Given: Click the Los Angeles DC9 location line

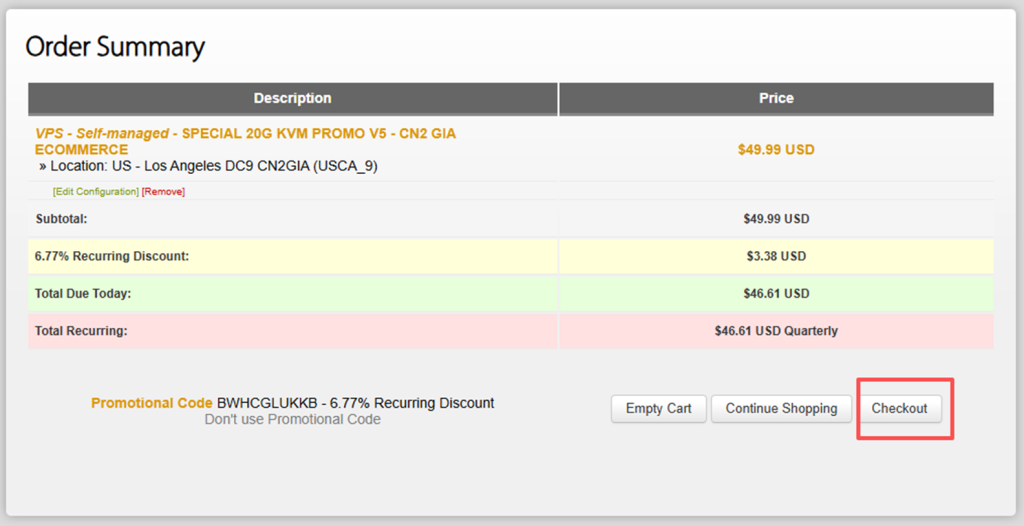Looking at the screenshot, I should [x=213, y=166].
